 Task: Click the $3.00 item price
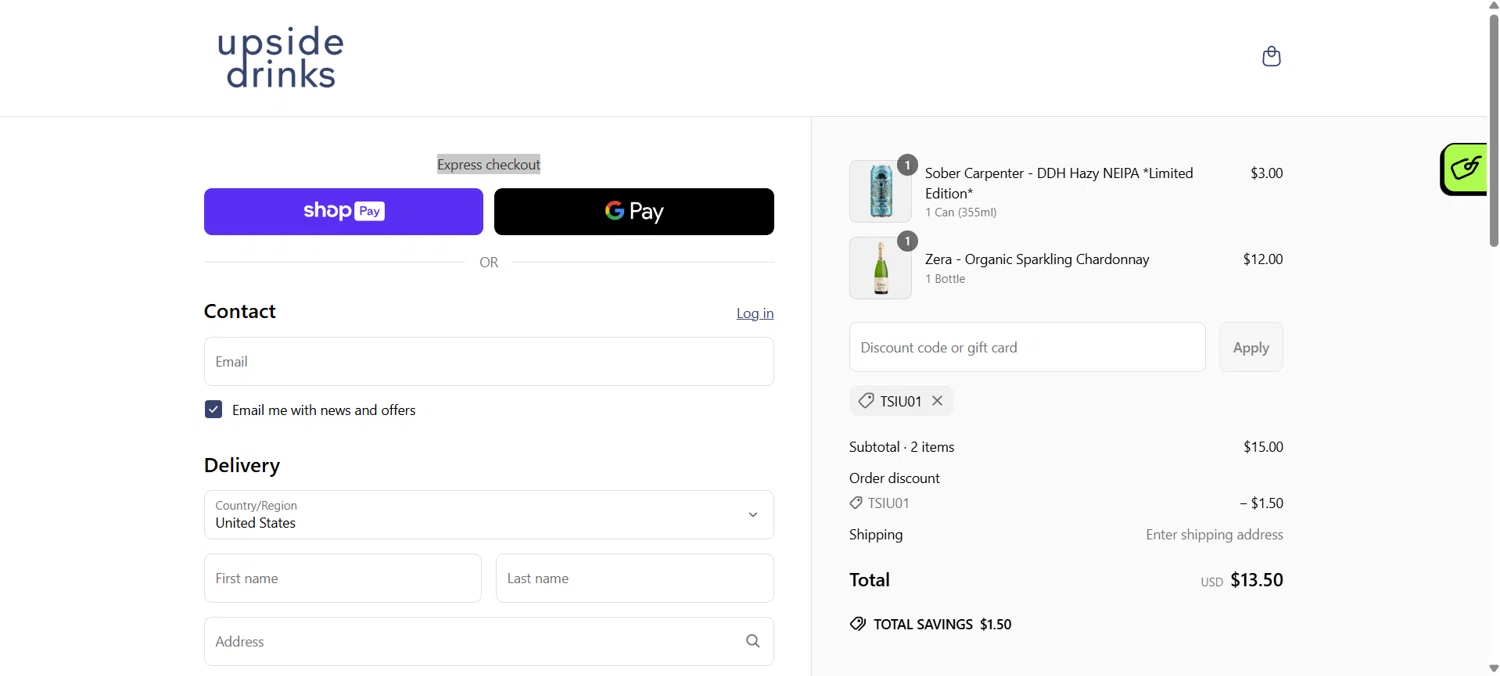click(x=1266, y=173)
